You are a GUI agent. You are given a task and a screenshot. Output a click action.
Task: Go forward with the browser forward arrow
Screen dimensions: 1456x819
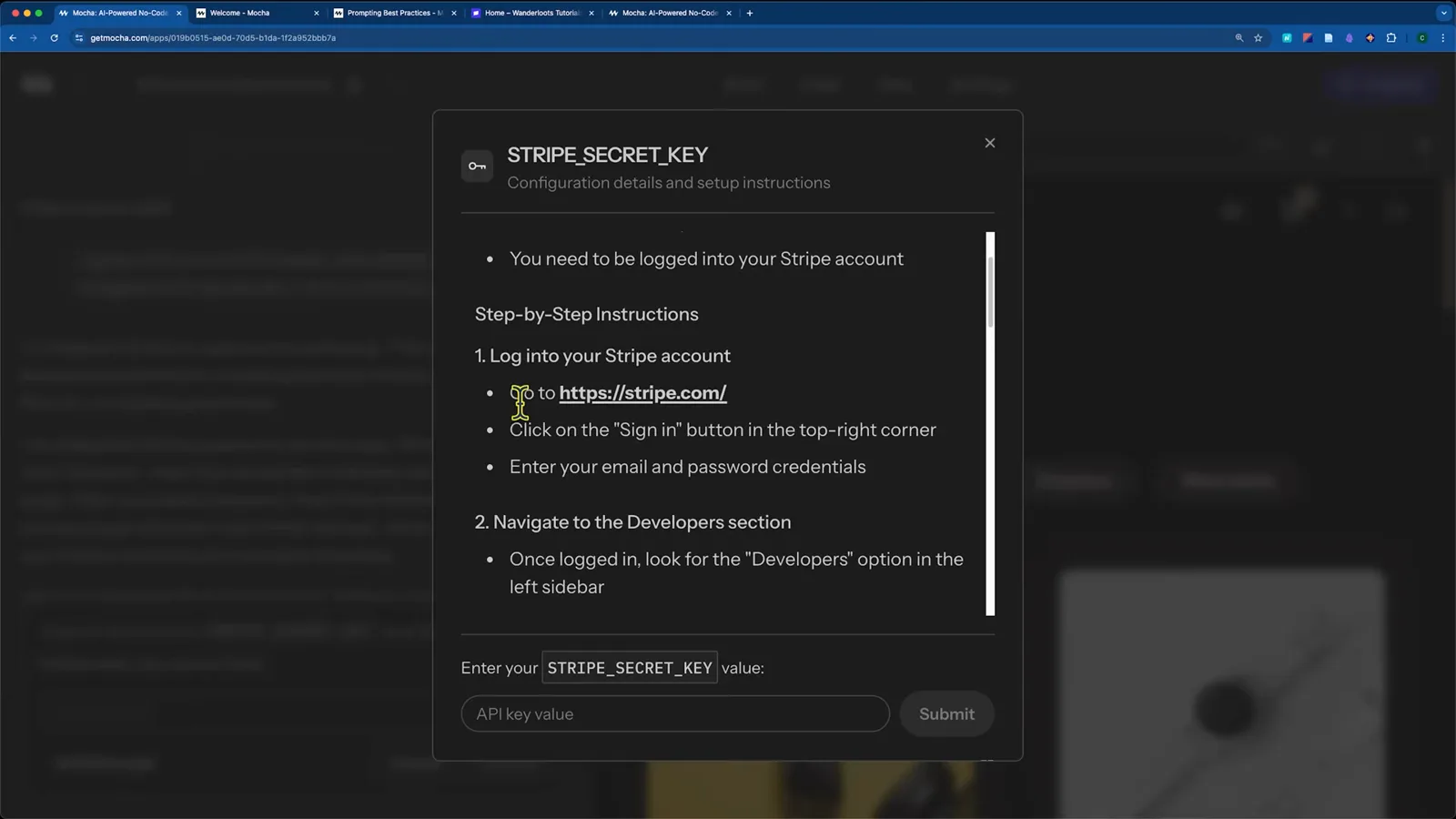tap(34, 38)
